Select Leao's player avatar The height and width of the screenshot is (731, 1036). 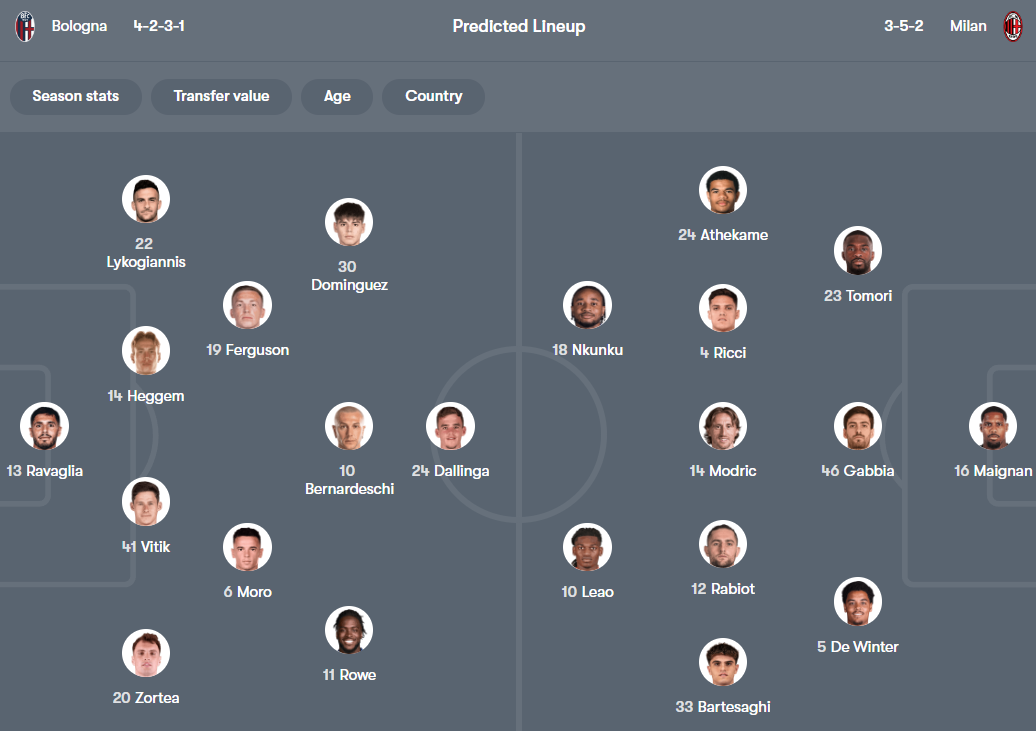coord(588,548)
